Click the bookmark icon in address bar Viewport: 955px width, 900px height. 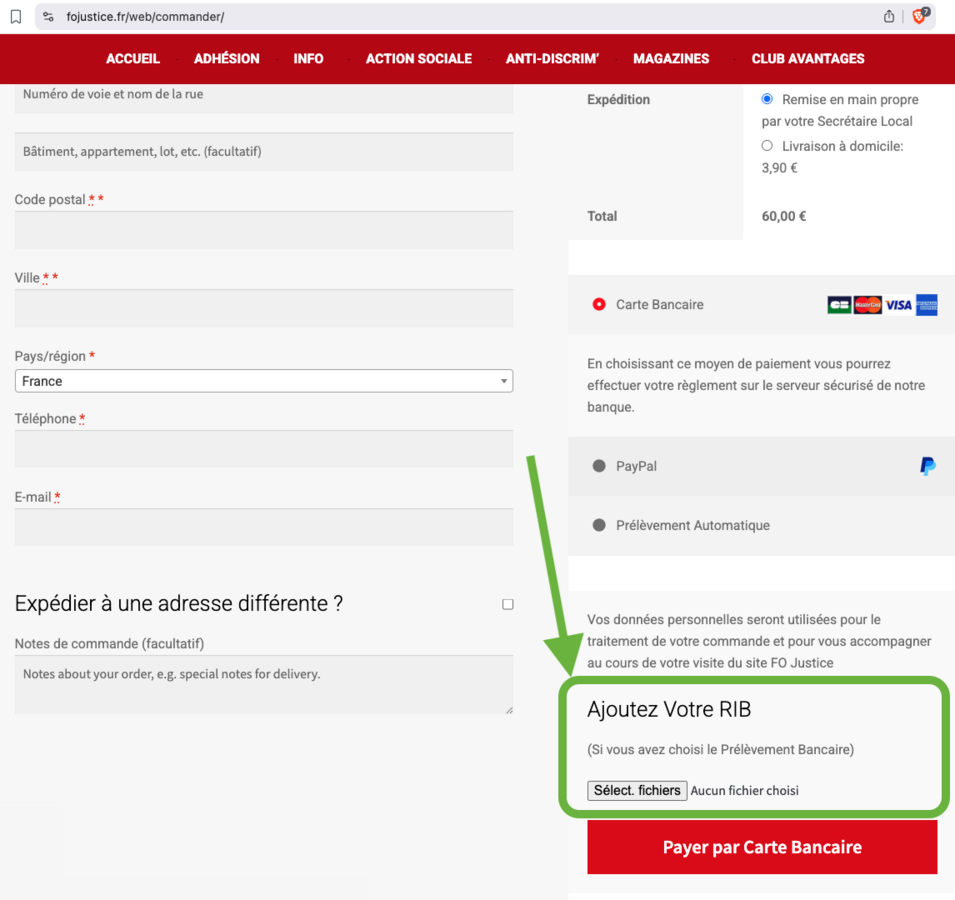tap(16, 17)
